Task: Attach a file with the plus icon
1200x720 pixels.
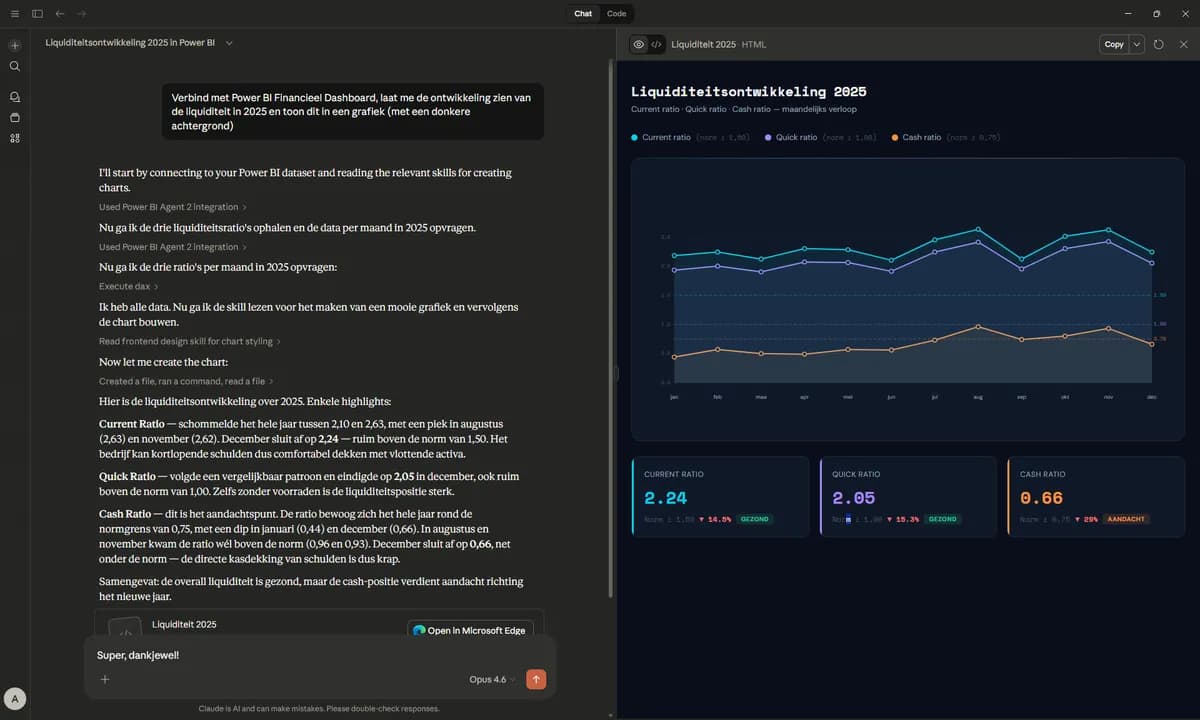Action: (104, 679)
